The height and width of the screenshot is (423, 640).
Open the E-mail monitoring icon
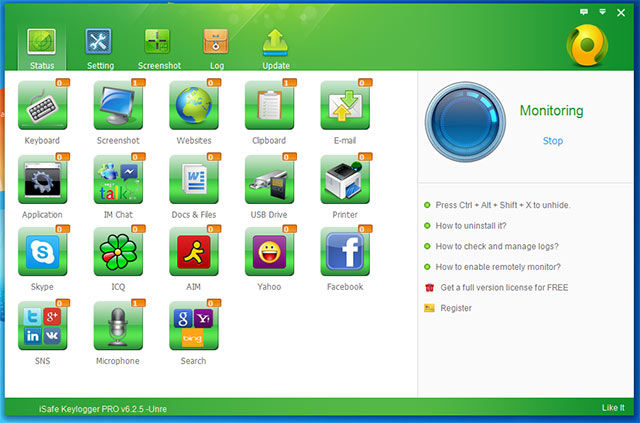[x=345, y=106]
